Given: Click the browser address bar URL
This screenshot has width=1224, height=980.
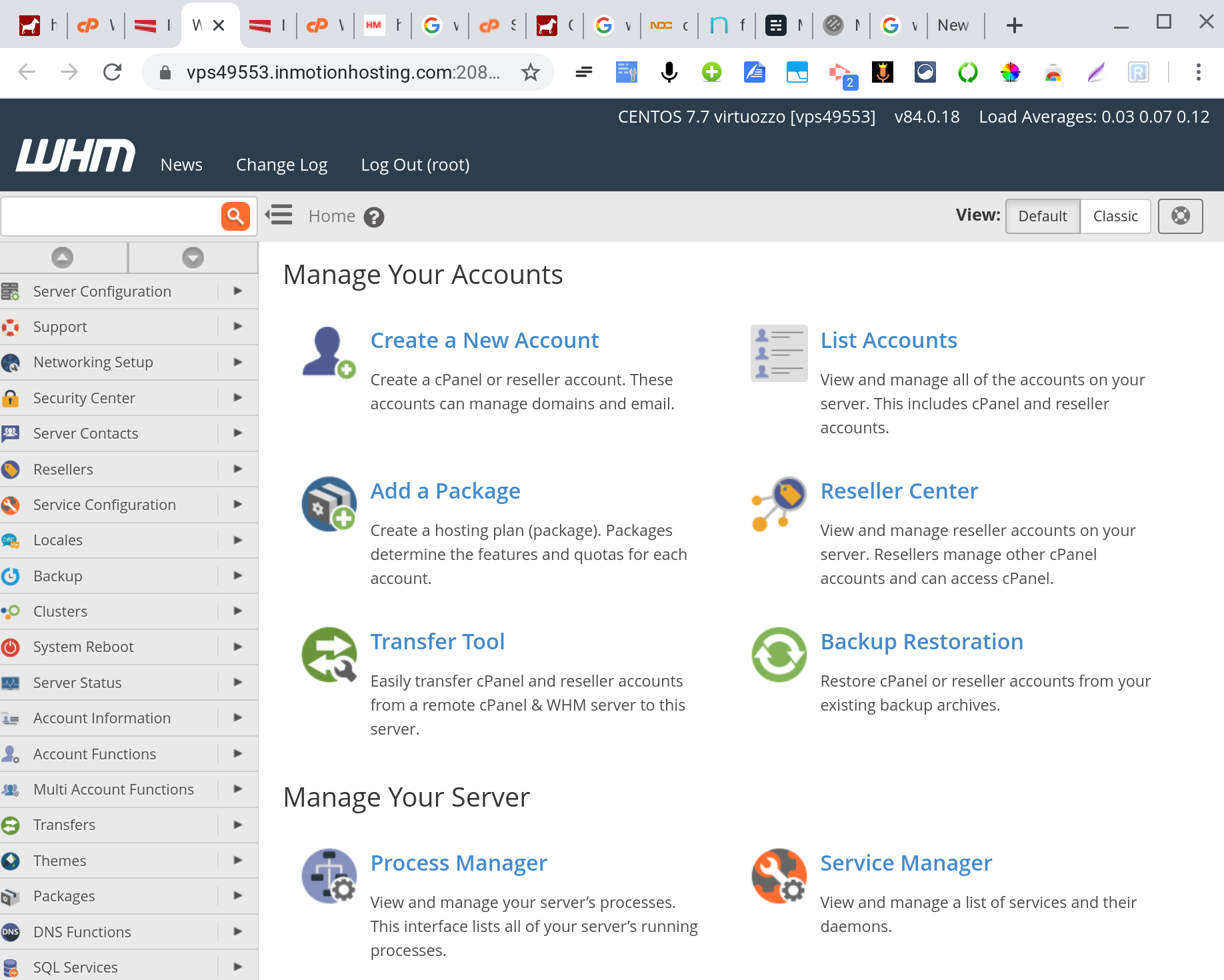Looking at the screenshot, I should [x=343, y=72].
